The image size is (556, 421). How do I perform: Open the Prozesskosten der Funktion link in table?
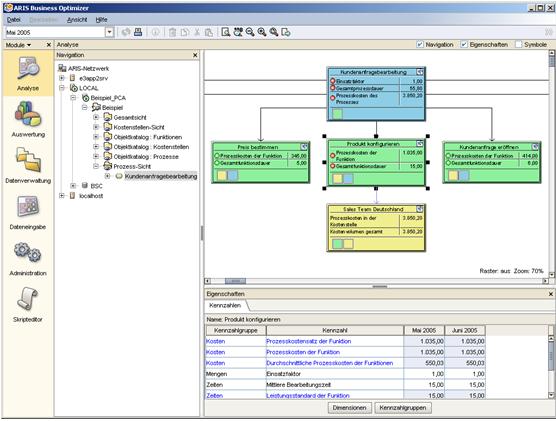(303, 352)
